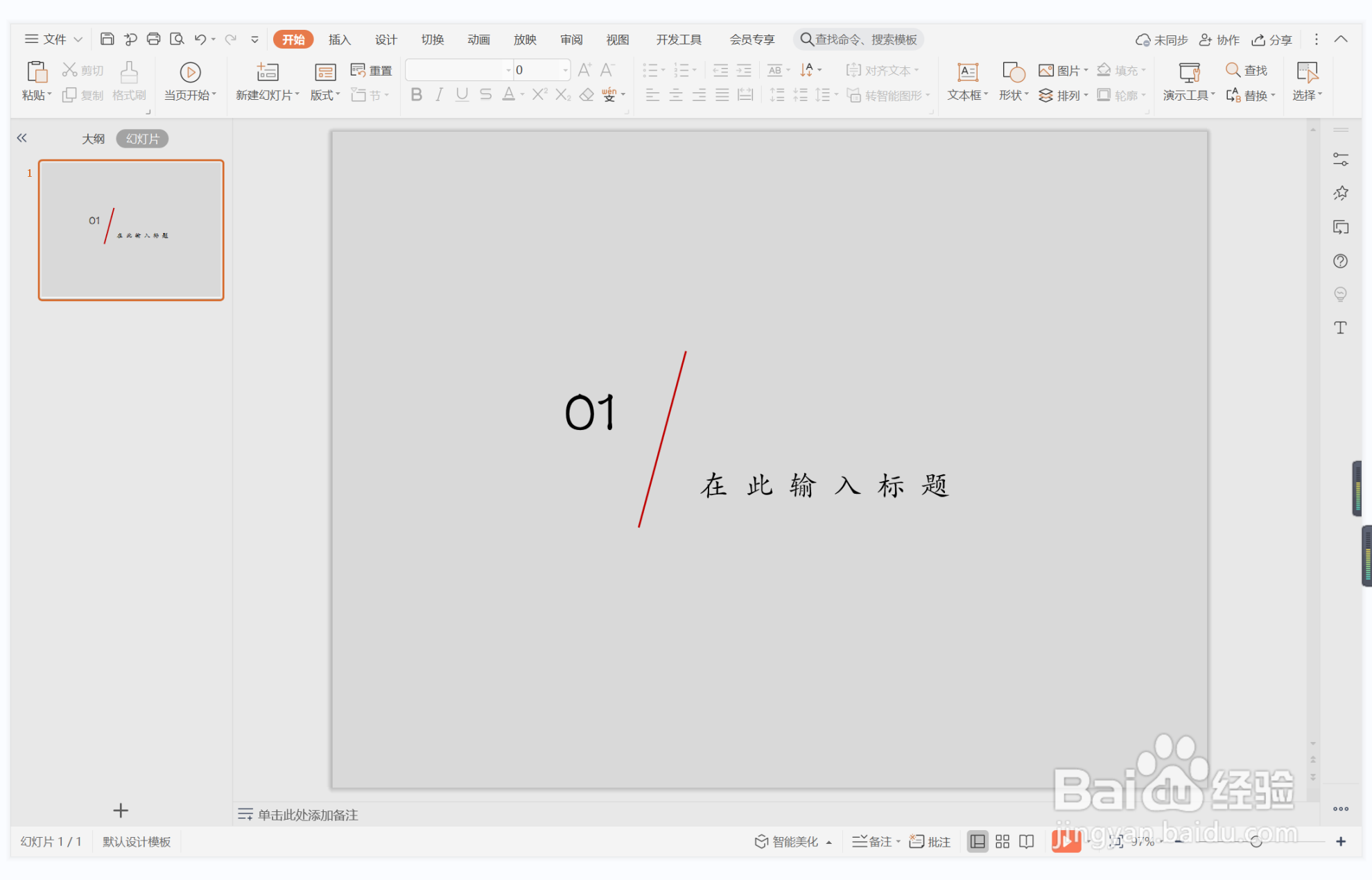Viewport: 1372px width, 880px height.
Task: Click the zoom slider handle
Action: point(1256,841)
